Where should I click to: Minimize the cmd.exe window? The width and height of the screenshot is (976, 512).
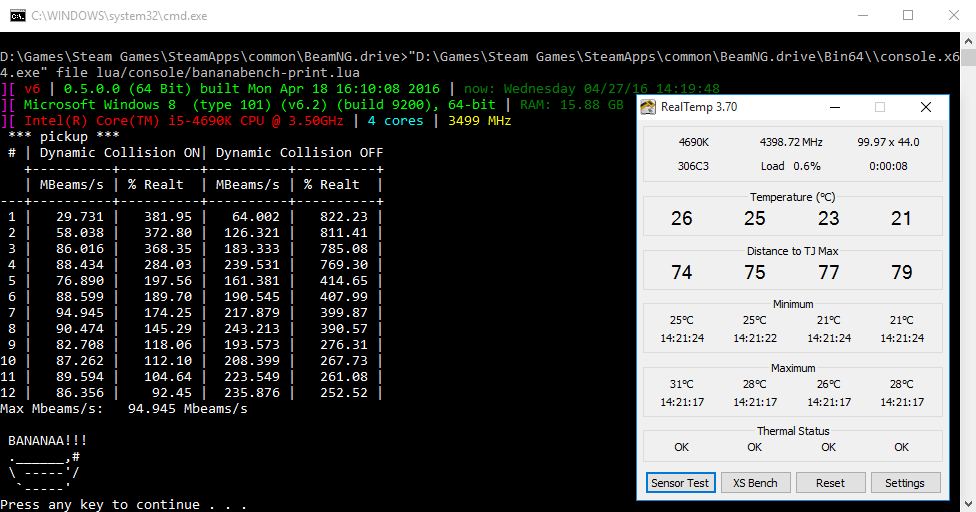tap(863, 16)
